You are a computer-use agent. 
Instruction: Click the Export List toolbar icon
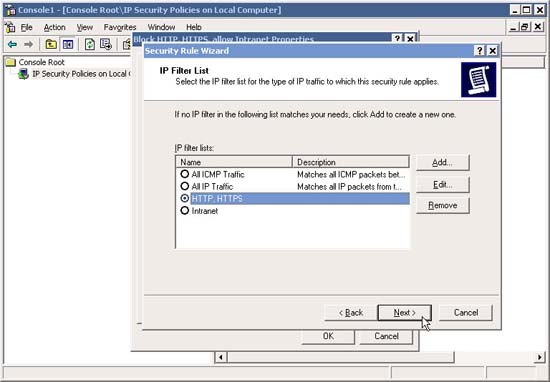(106, 45)
